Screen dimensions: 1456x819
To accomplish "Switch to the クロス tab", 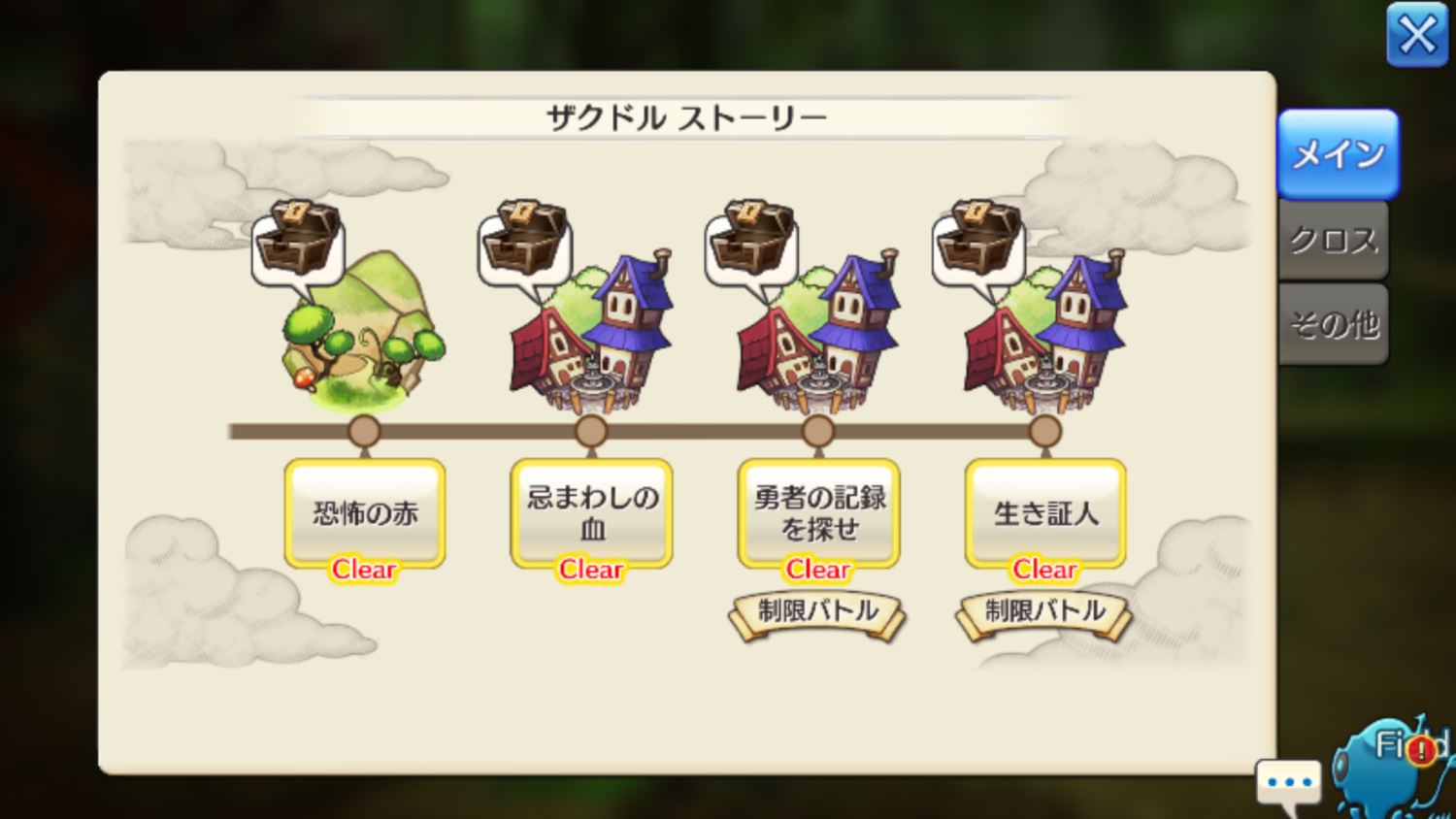I will (x=1334, y=241).
